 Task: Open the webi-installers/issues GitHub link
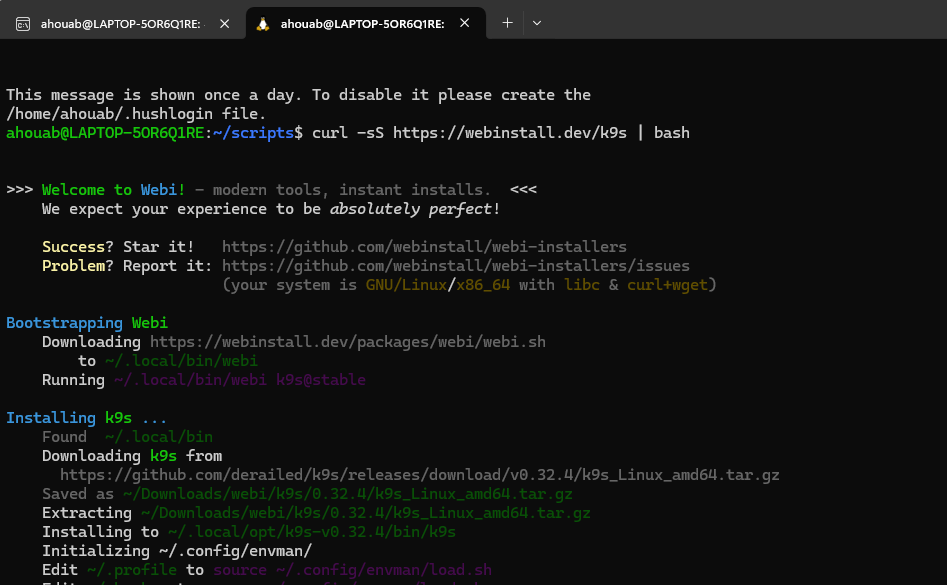[x=455, y=266]
